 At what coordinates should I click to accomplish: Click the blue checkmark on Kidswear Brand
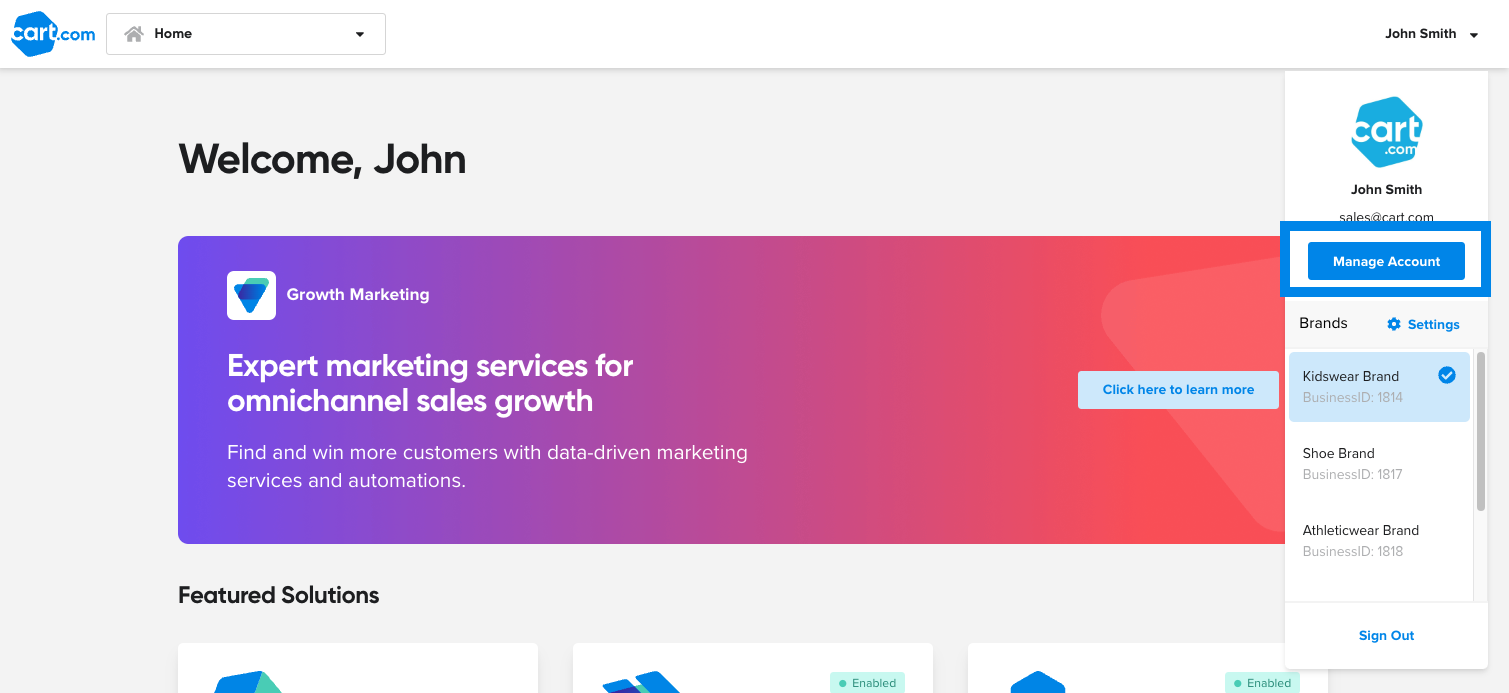1446,375
